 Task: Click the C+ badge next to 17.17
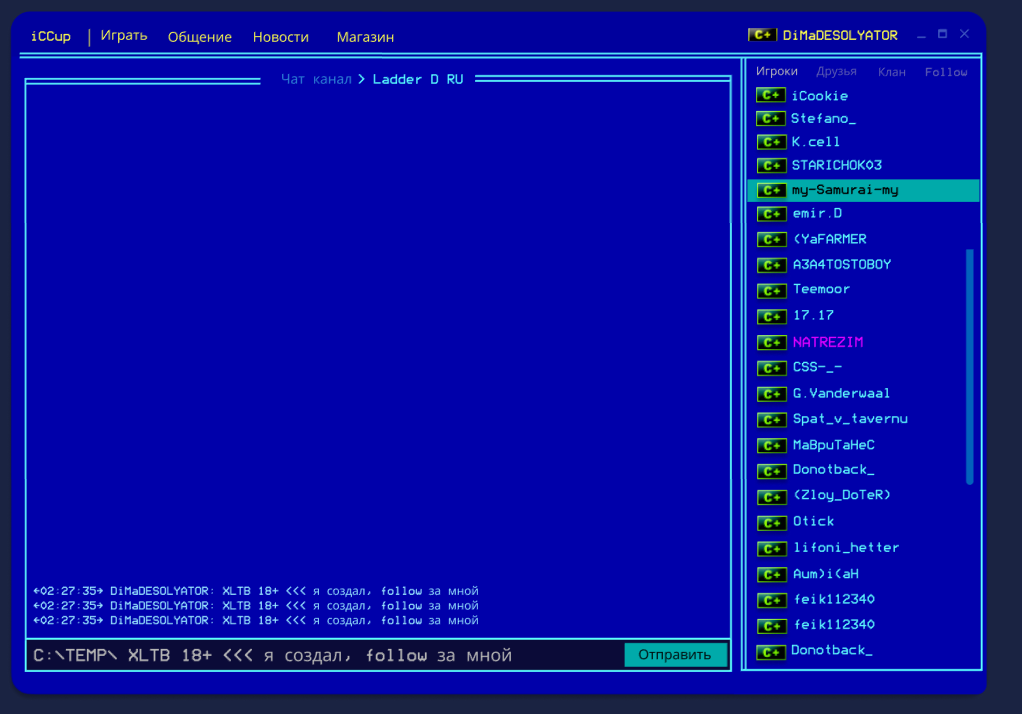[771, 316]
